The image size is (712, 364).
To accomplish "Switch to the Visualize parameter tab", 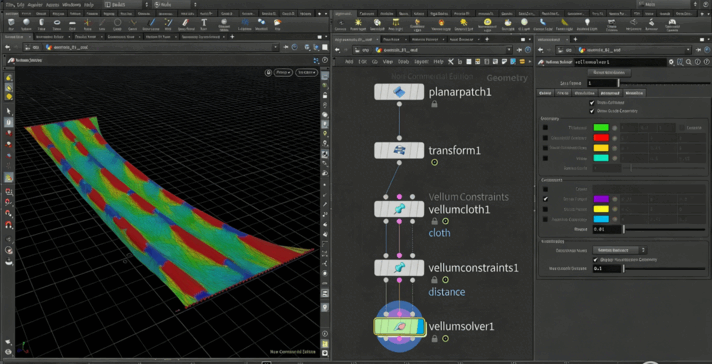I will click(634, 93).
